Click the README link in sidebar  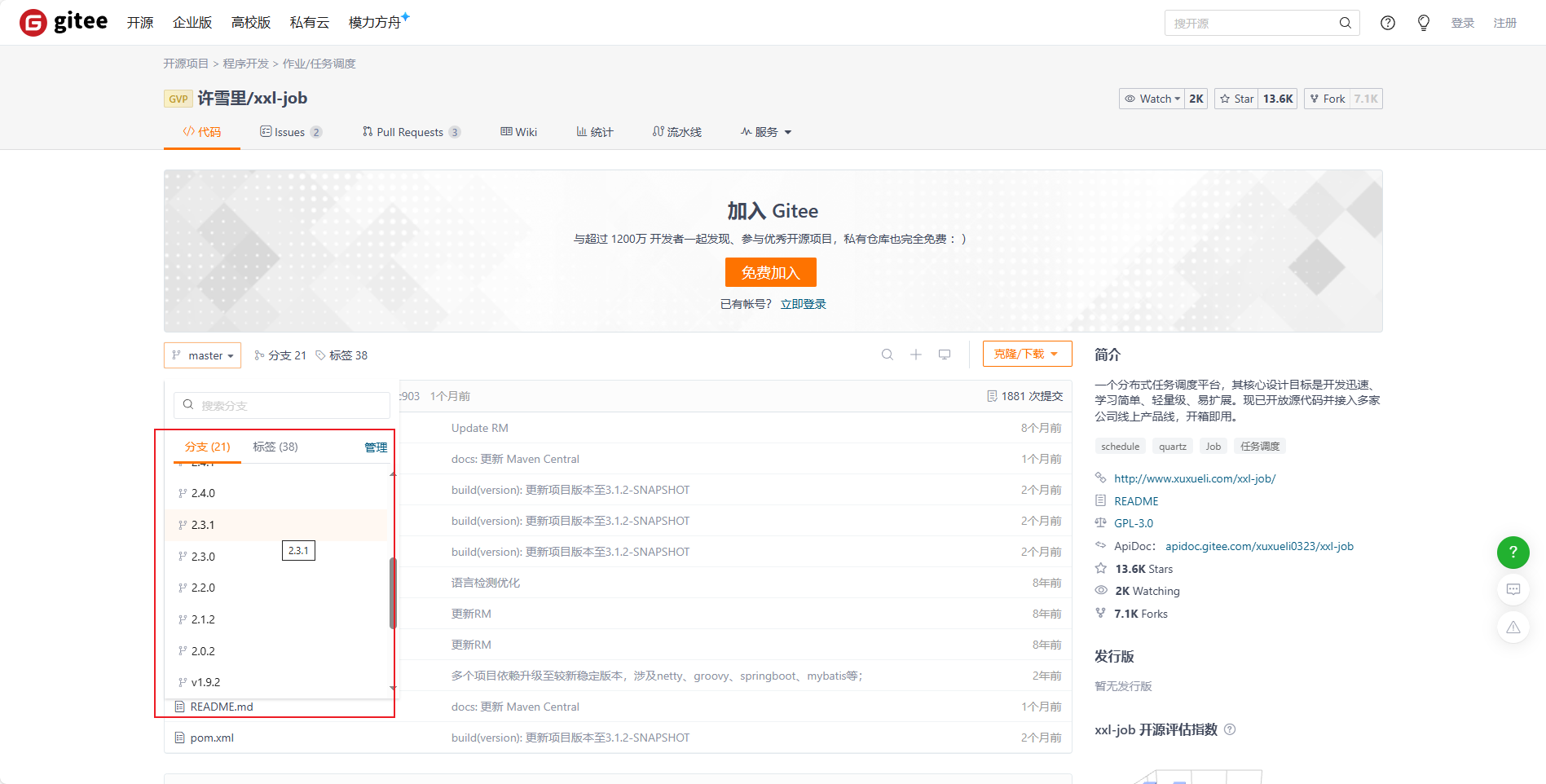coord(1136,501)
